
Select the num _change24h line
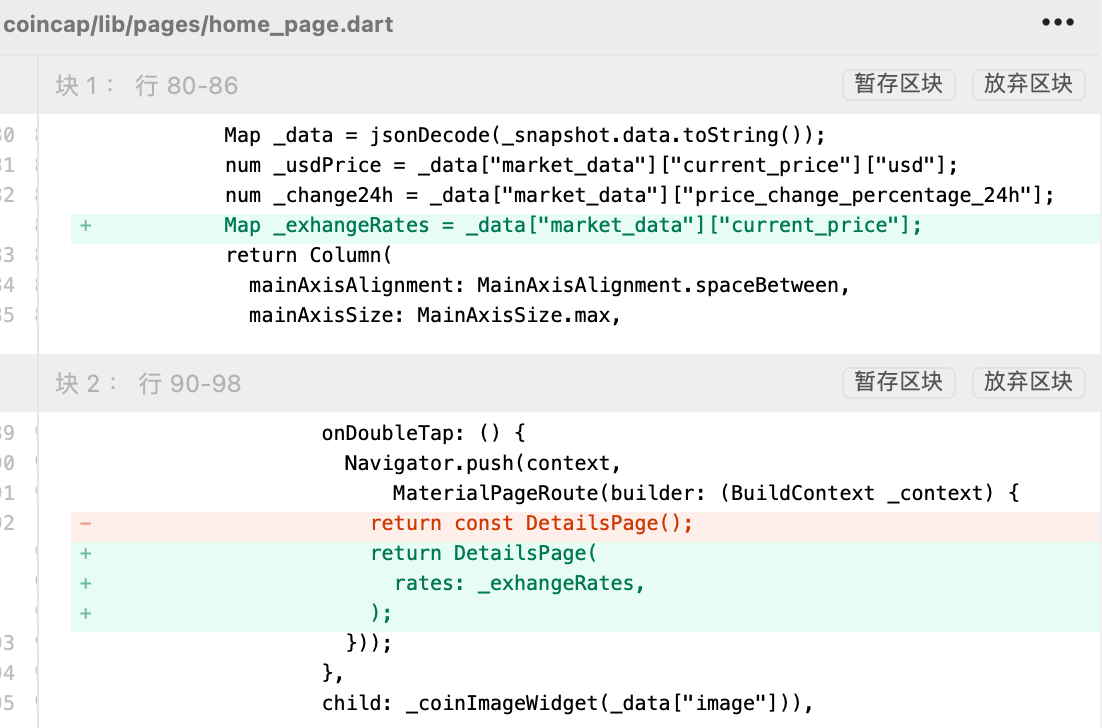pyautogui.click(x=639, y=196)
